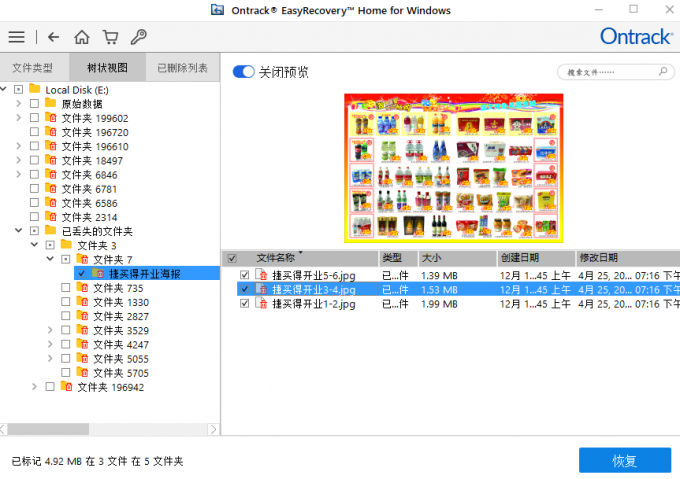
Task: Uncheck the 捷买得开业3-4.jpg checkbox
Action: point(245,289)
